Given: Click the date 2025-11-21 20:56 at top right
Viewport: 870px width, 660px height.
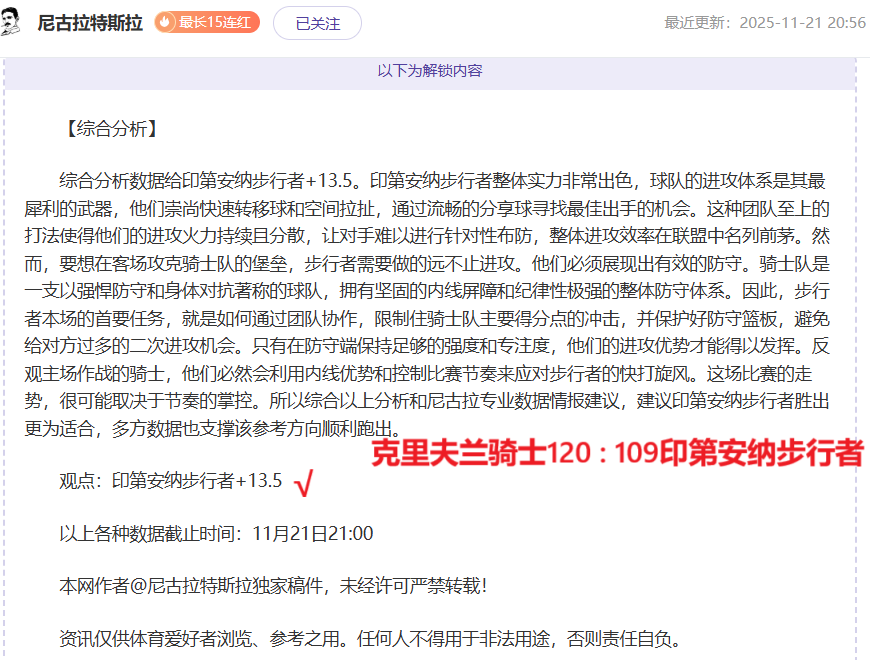Looking at the screenshot, I should pyautogui.click(x=802, y=22).
